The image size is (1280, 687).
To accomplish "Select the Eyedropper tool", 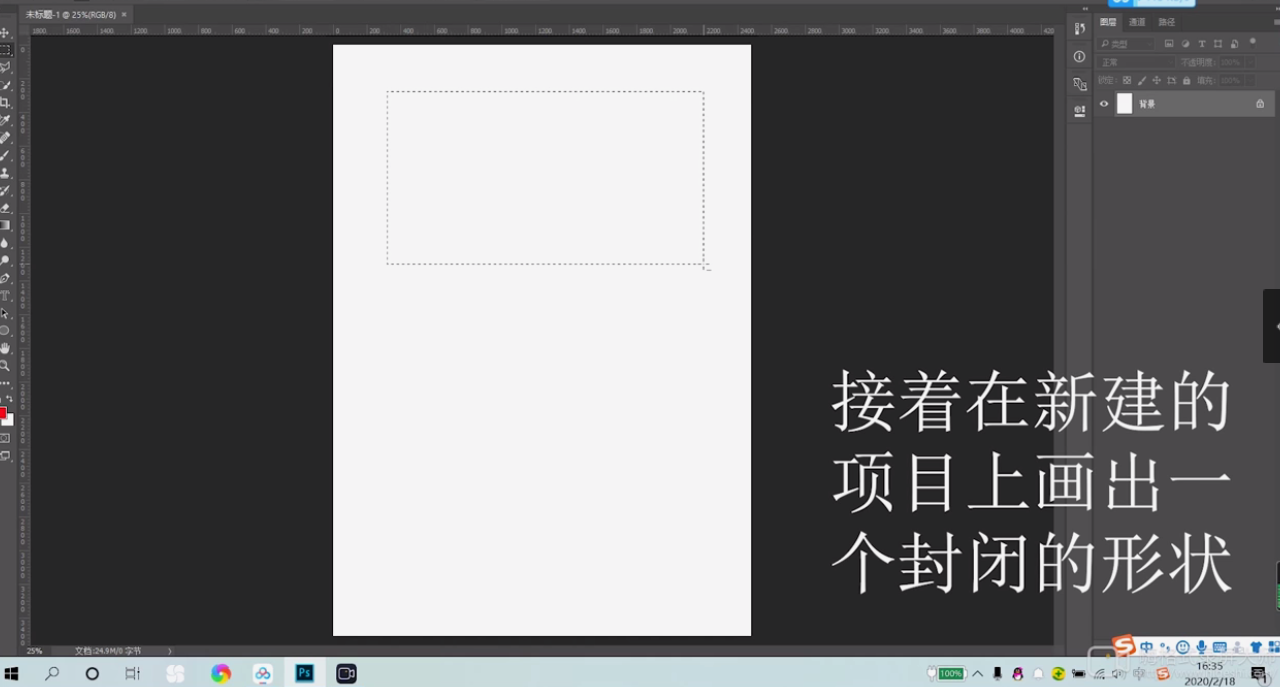I will click(6, 118).
